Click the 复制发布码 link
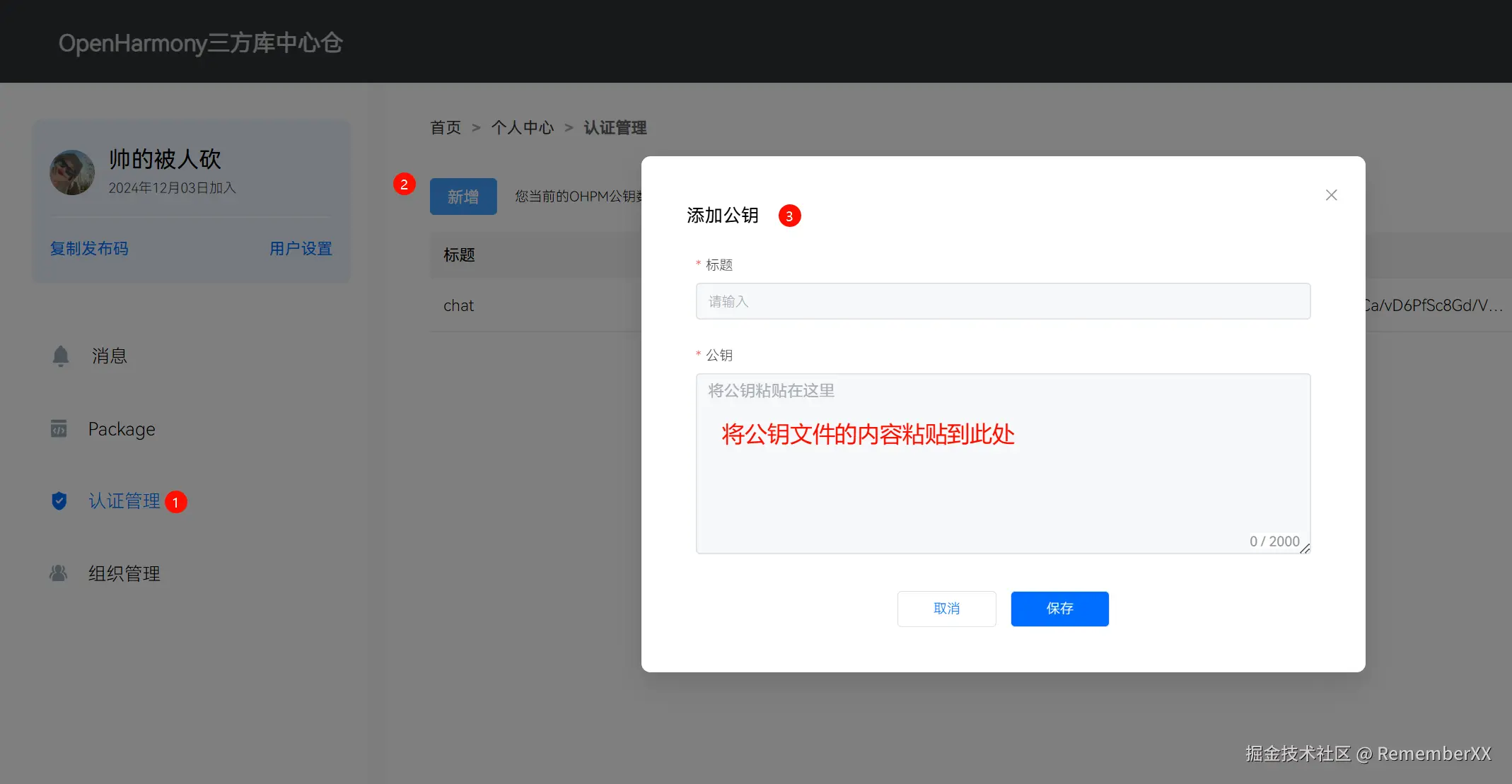This screenshot has width=1512, height=784. point(89,249)
